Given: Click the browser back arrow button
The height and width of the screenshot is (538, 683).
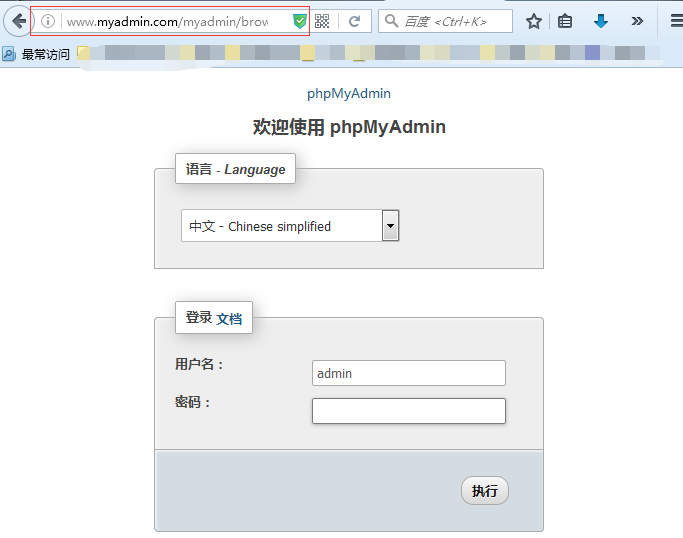Looking at the screenshot, I should (x=18, y=21).
